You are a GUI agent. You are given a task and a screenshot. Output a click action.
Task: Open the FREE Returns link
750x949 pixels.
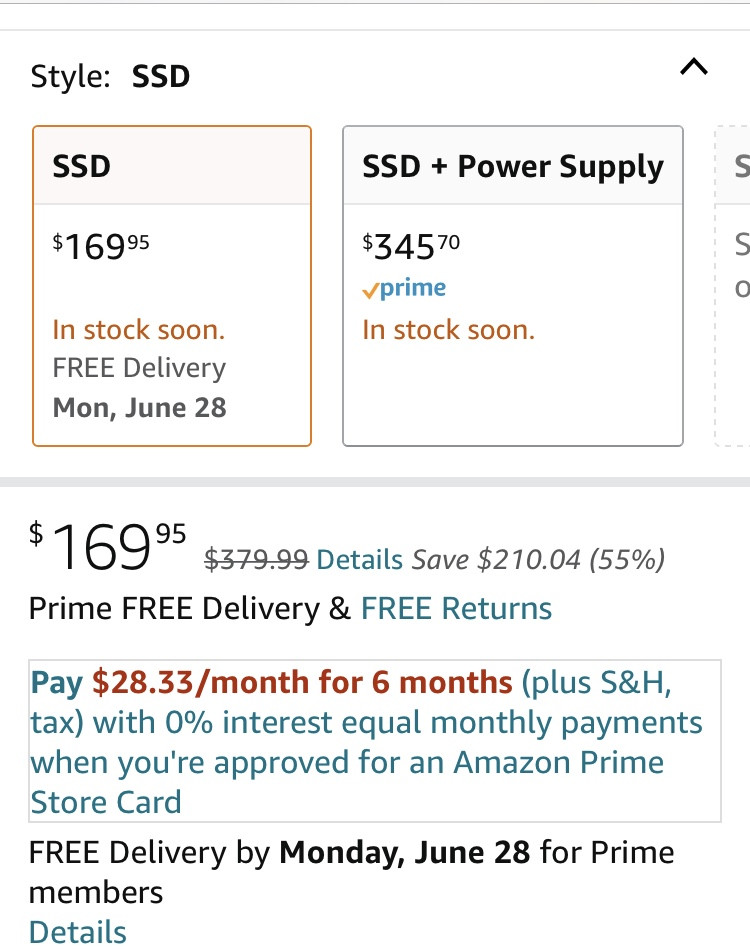point(456,608)
